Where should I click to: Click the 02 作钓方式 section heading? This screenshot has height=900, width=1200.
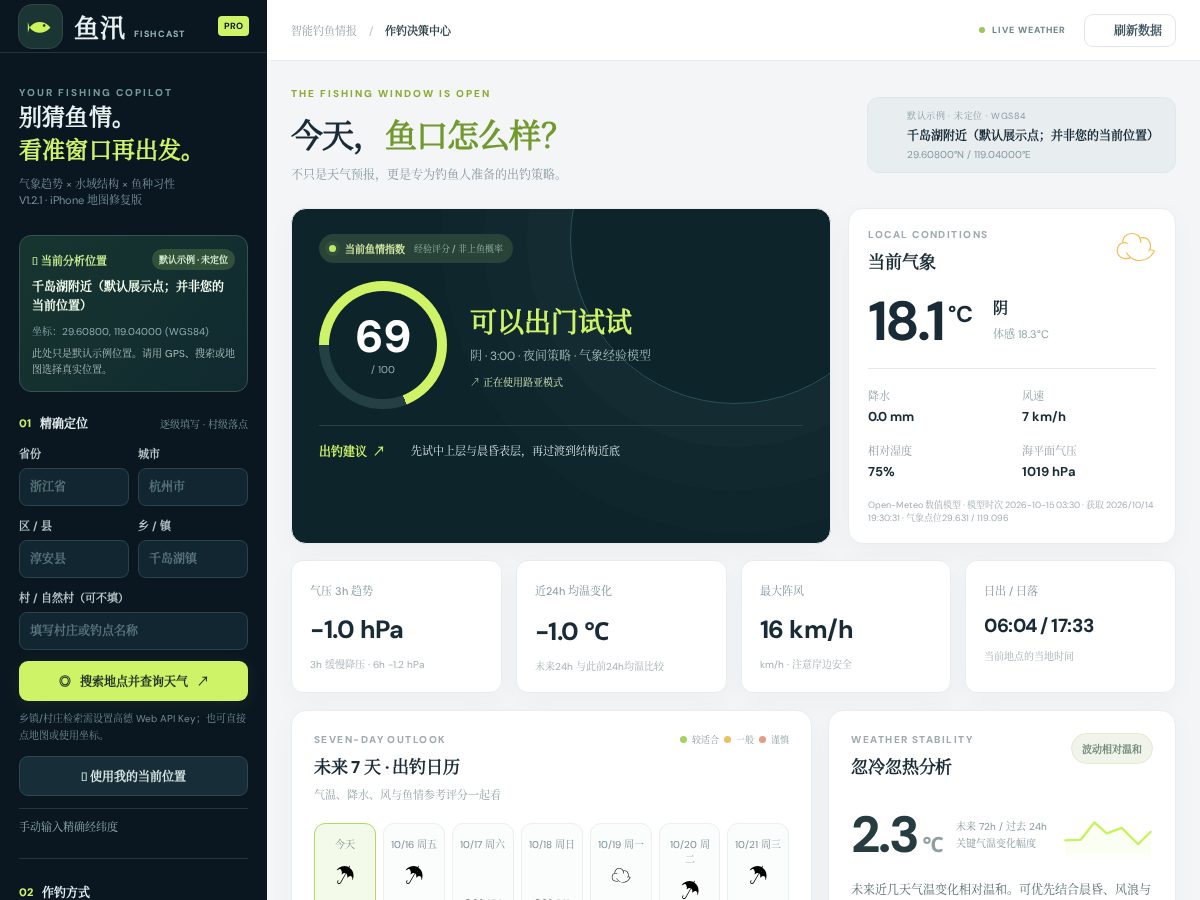(56, 891)
